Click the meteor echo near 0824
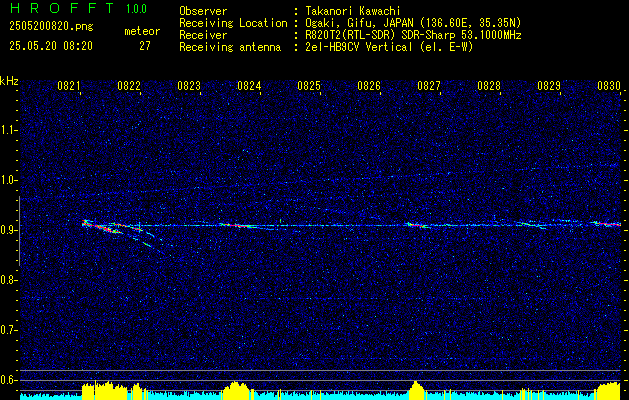The height and width of the screenshot is (400, 629). [x=237, y=226]
